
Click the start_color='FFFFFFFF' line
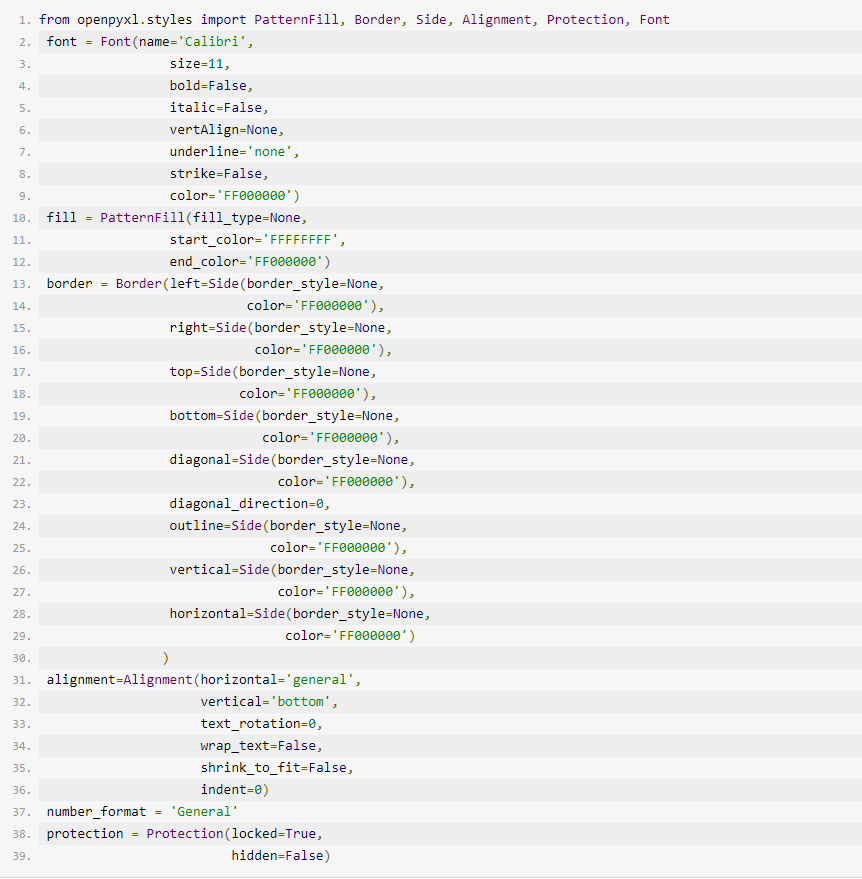point(257,240)
